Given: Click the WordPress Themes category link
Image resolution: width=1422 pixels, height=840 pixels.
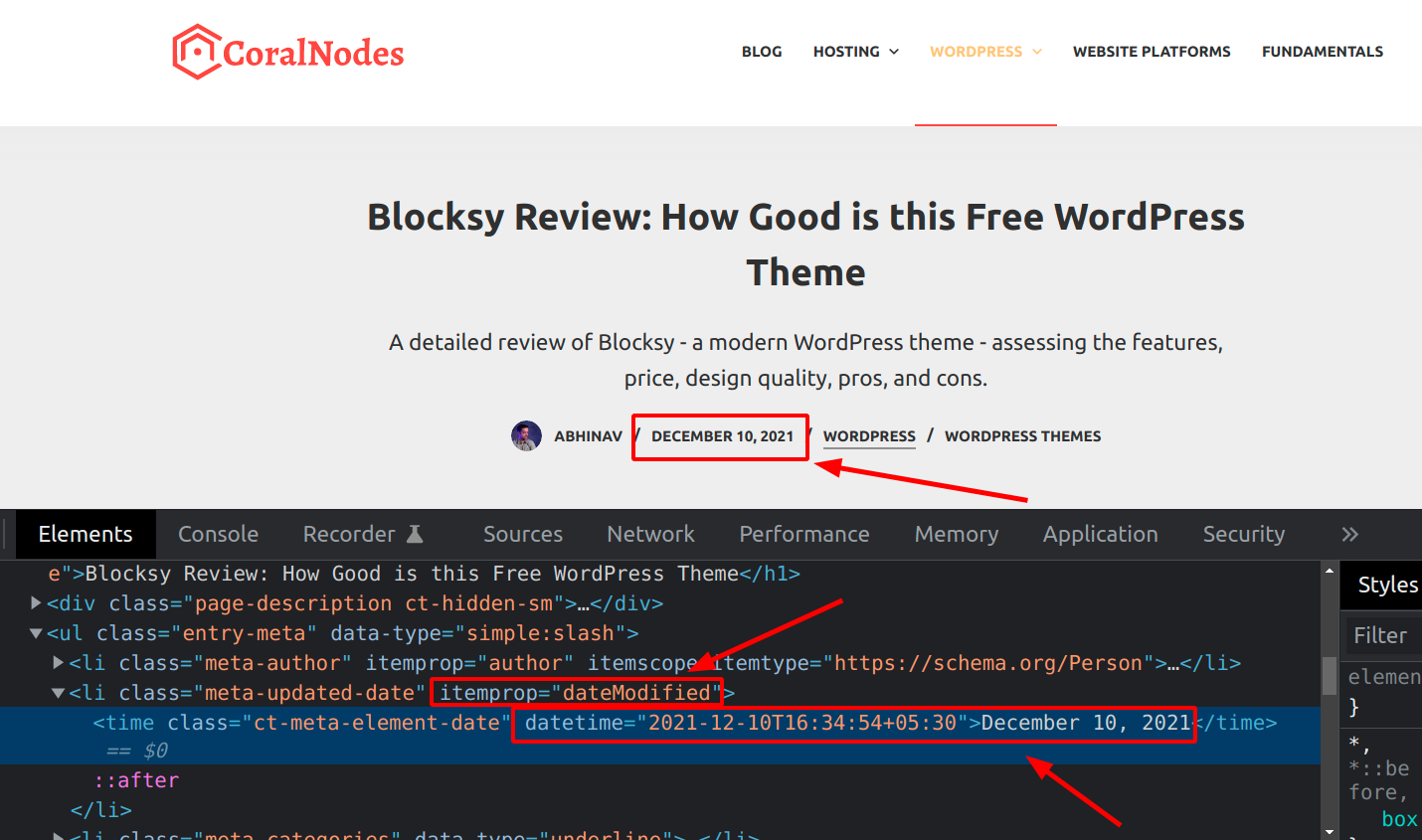Looking at the screenshot, I should [x=1022, y=436].
